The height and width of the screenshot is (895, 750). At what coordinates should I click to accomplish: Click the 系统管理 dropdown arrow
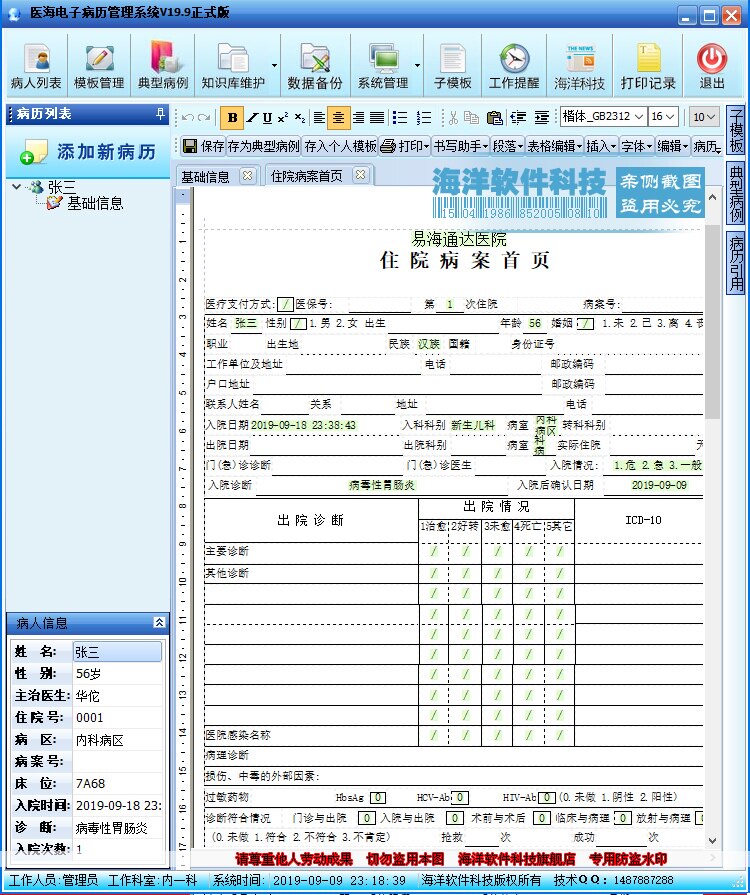tap(417, 66)
